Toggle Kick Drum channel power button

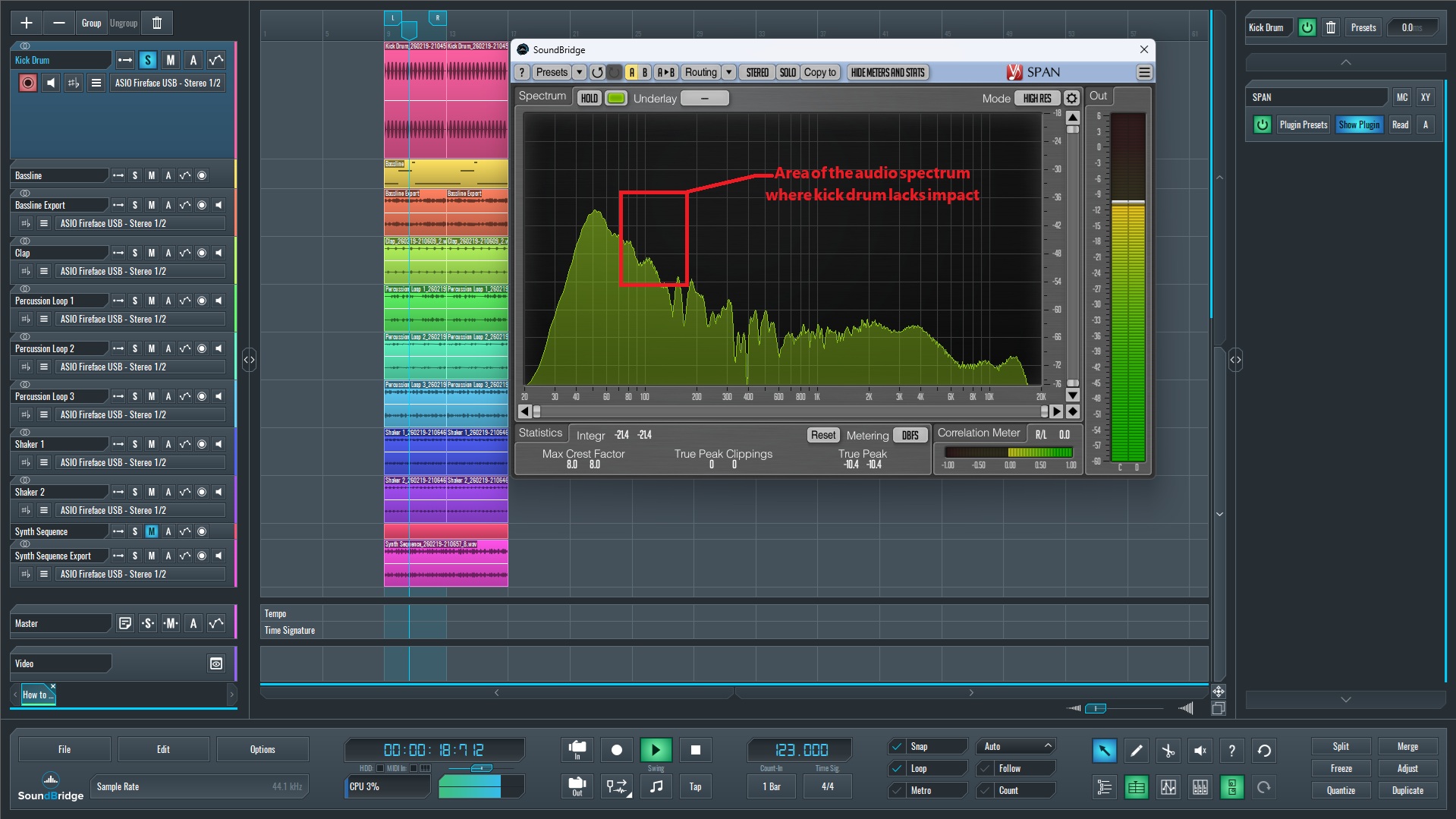(x=1307, y=27)
